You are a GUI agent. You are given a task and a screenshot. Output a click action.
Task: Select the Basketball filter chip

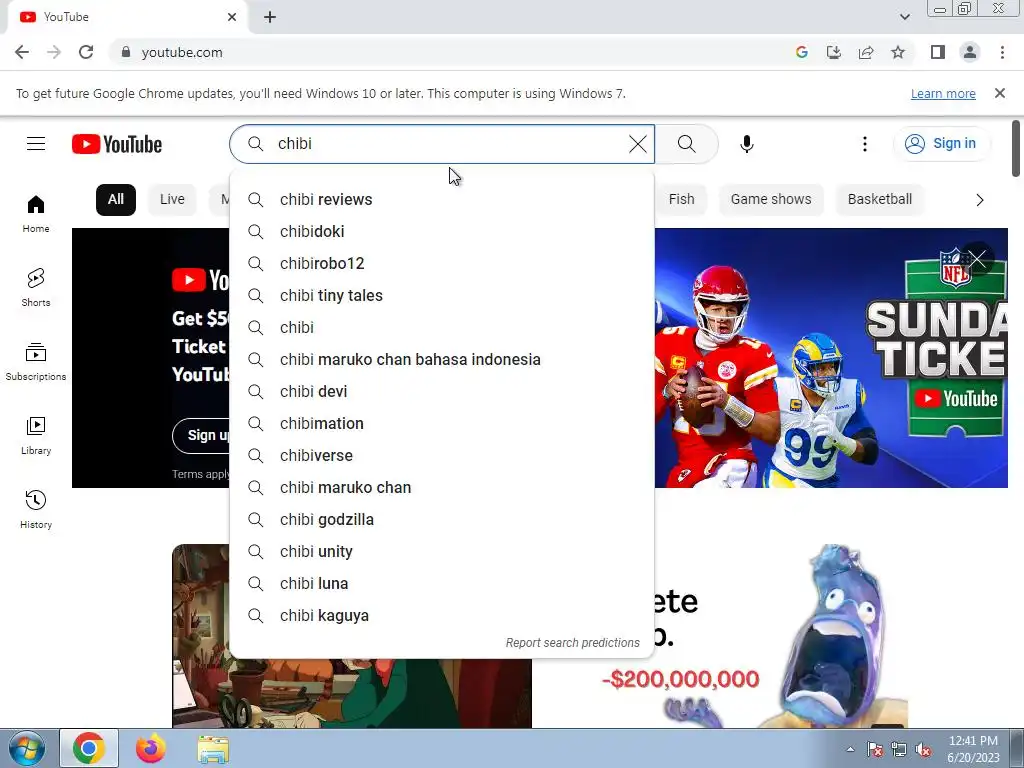[880, 199]
